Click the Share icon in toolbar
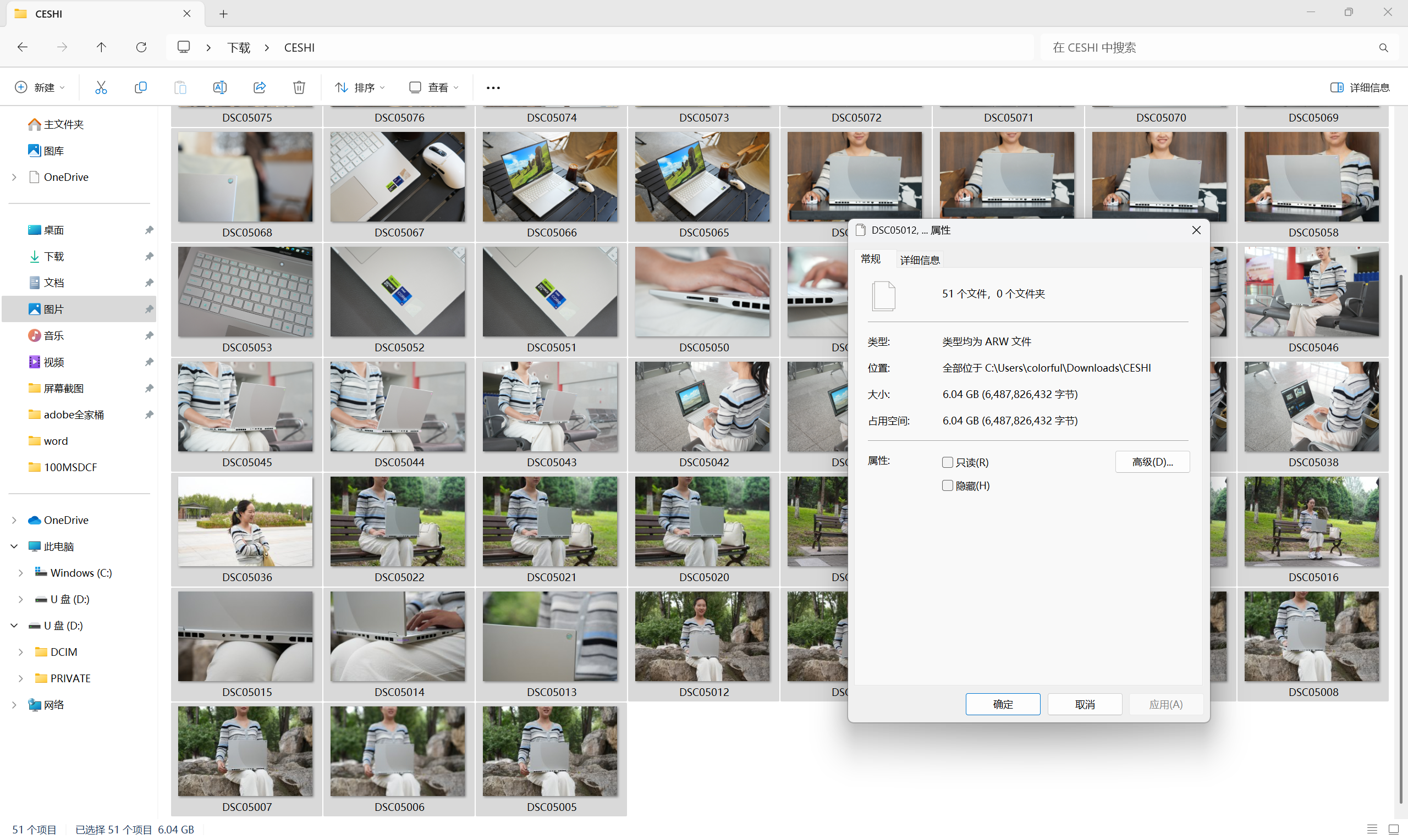 [259, 87]
